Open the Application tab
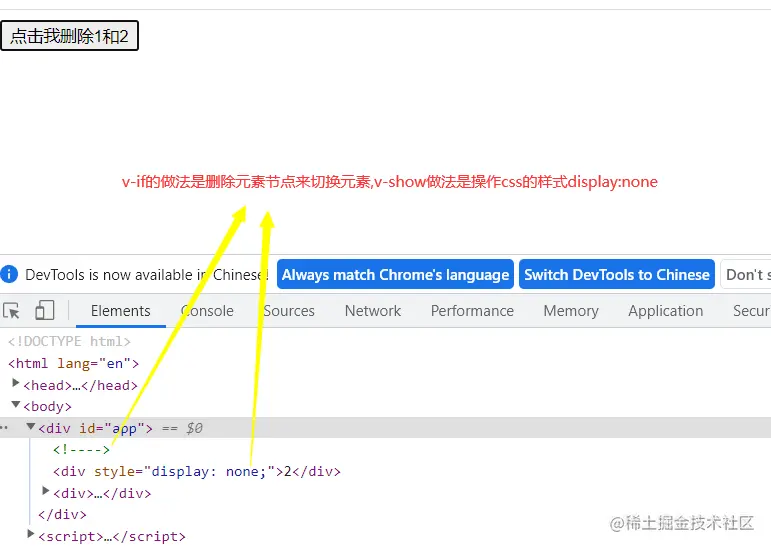 point(665,311)
